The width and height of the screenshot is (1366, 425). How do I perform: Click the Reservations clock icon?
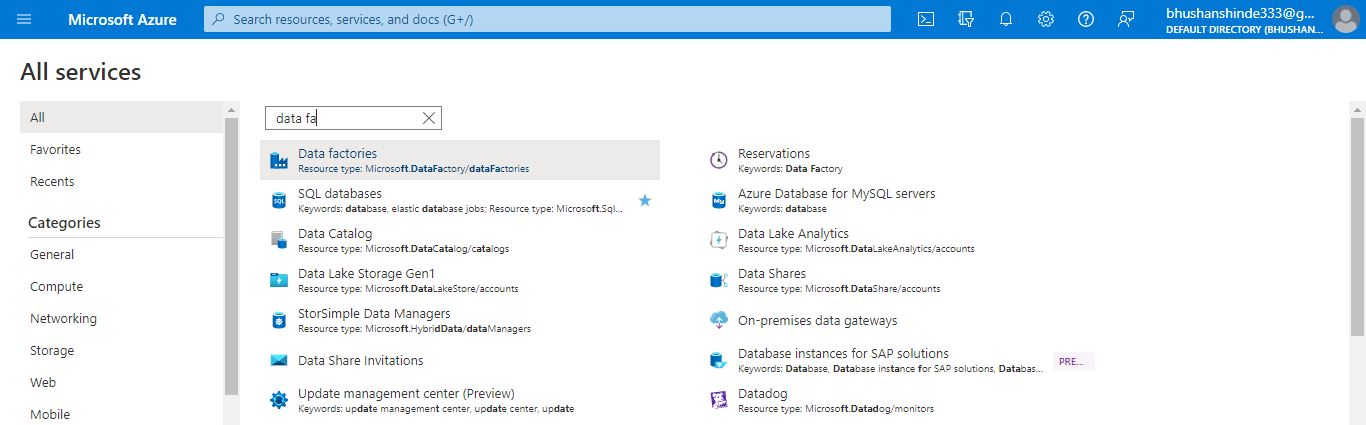719,160
